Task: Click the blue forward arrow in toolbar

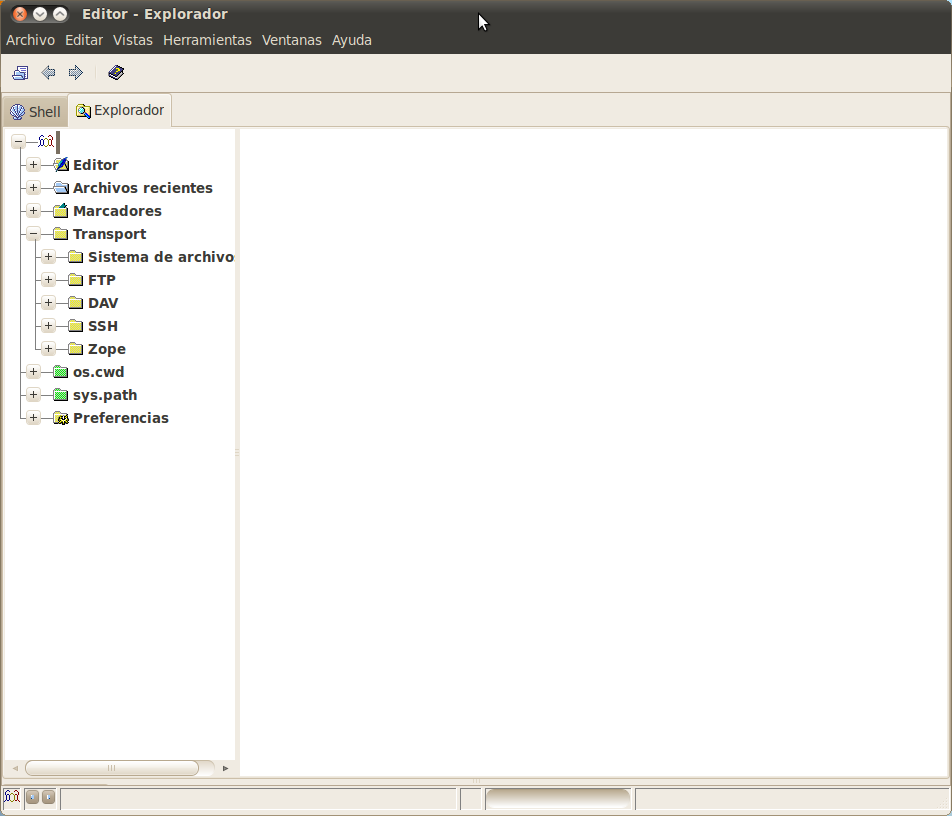Action: (x=75, y=73)
